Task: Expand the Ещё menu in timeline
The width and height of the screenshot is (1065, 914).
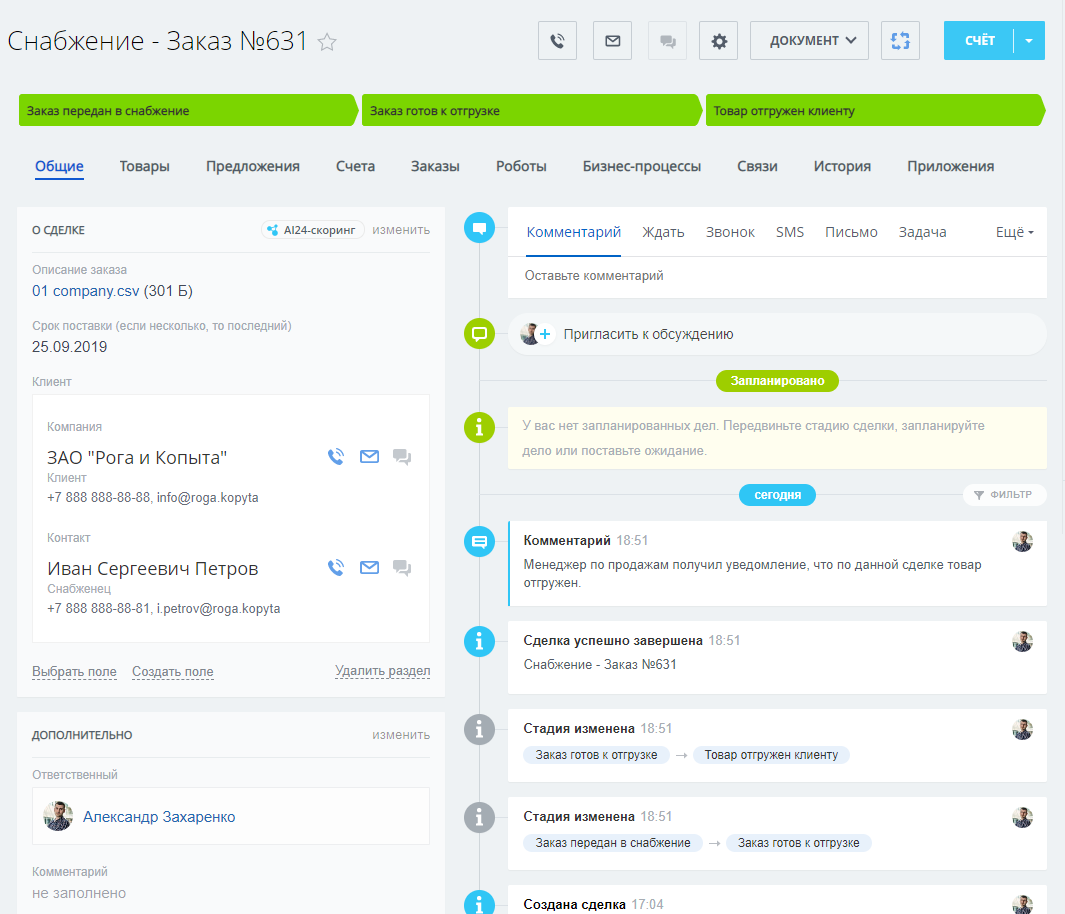Action: pos(1014,232)
